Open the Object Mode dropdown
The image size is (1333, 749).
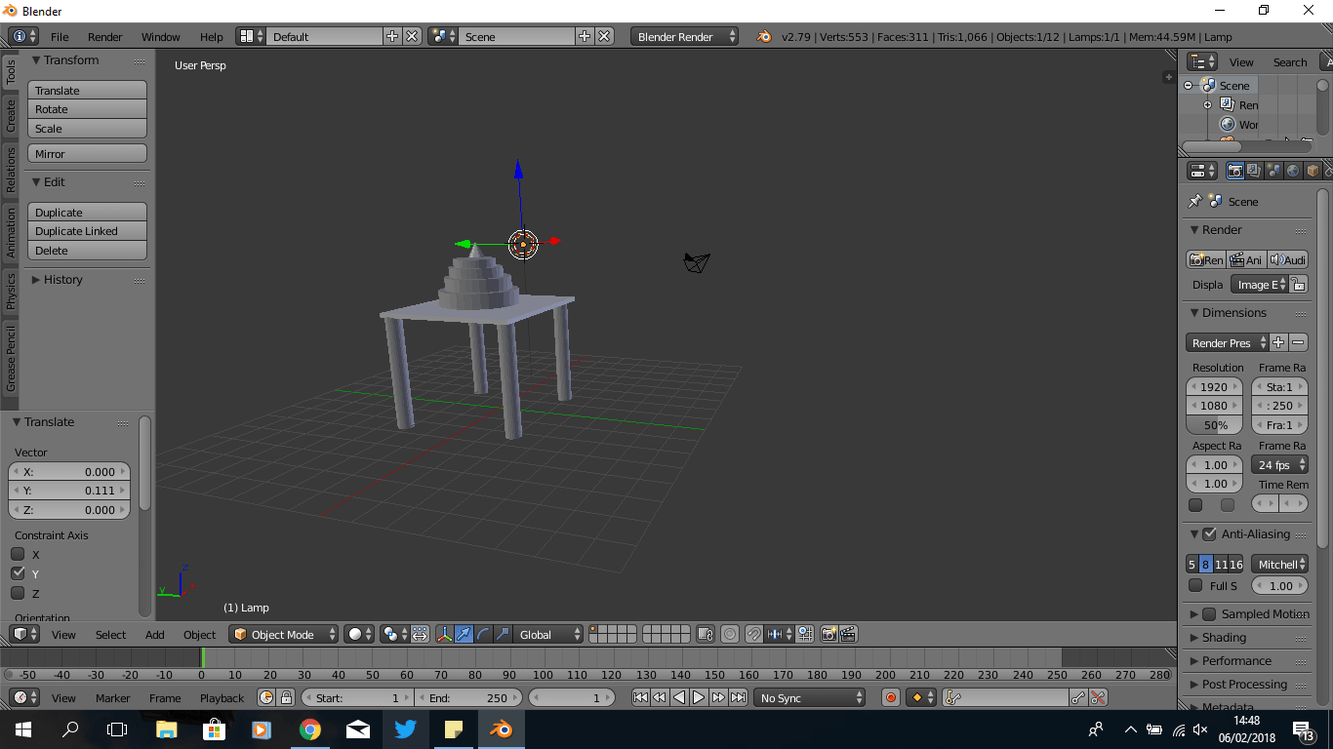[283, 634]
